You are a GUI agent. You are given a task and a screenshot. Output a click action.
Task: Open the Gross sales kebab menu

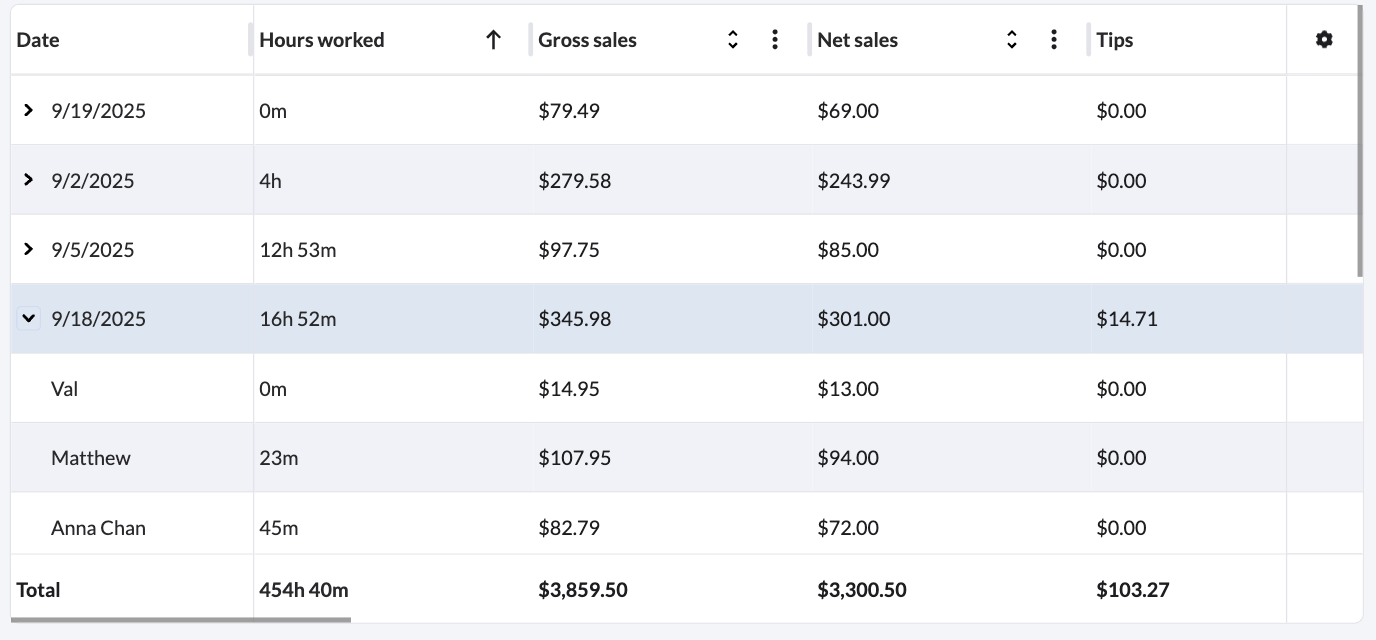774,38
